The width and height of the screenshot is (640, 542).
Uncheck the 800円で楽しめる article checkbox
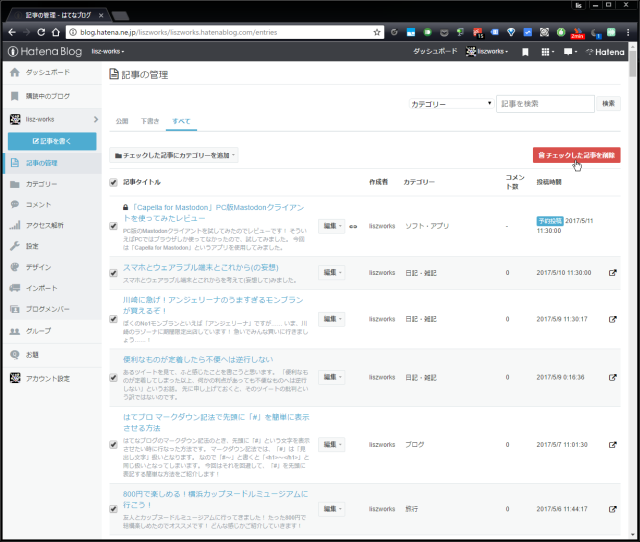(113, 509)
